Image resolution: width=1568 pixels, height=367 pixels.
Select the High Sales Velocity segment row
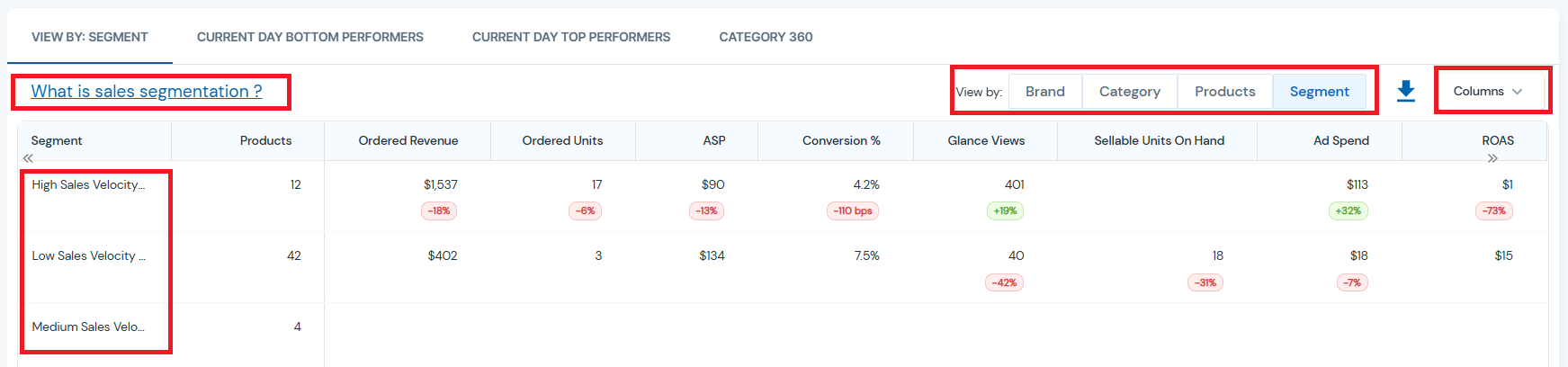88,184
